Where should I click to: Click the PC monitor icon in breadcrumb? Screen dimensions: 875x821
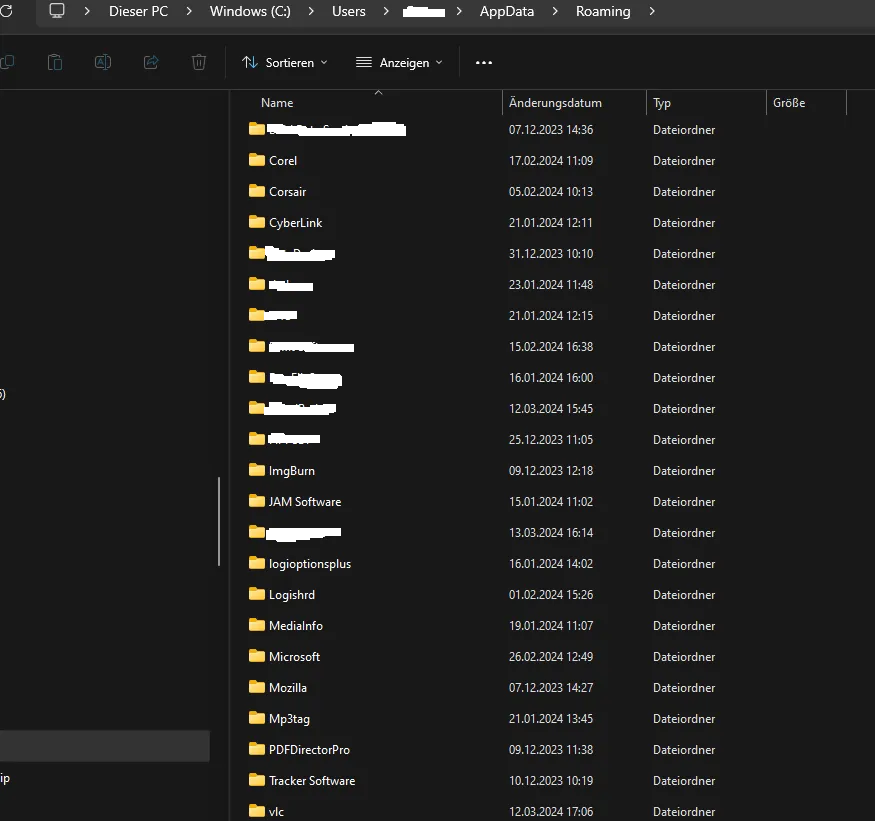click(x=57, y=11)
